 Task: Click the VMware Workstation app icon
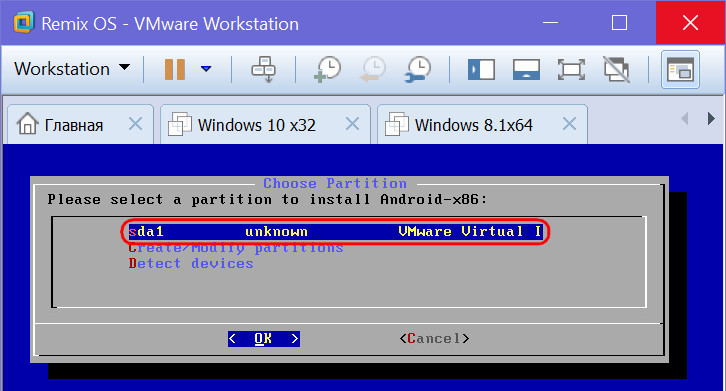(24, 22)
